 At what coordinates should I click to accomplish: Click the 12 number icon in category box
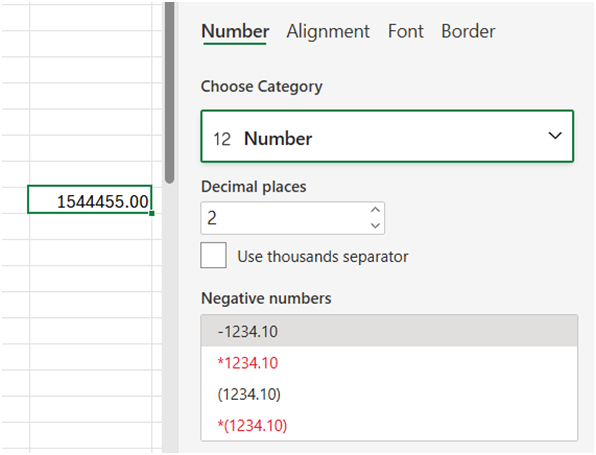[x=222, y=139]
